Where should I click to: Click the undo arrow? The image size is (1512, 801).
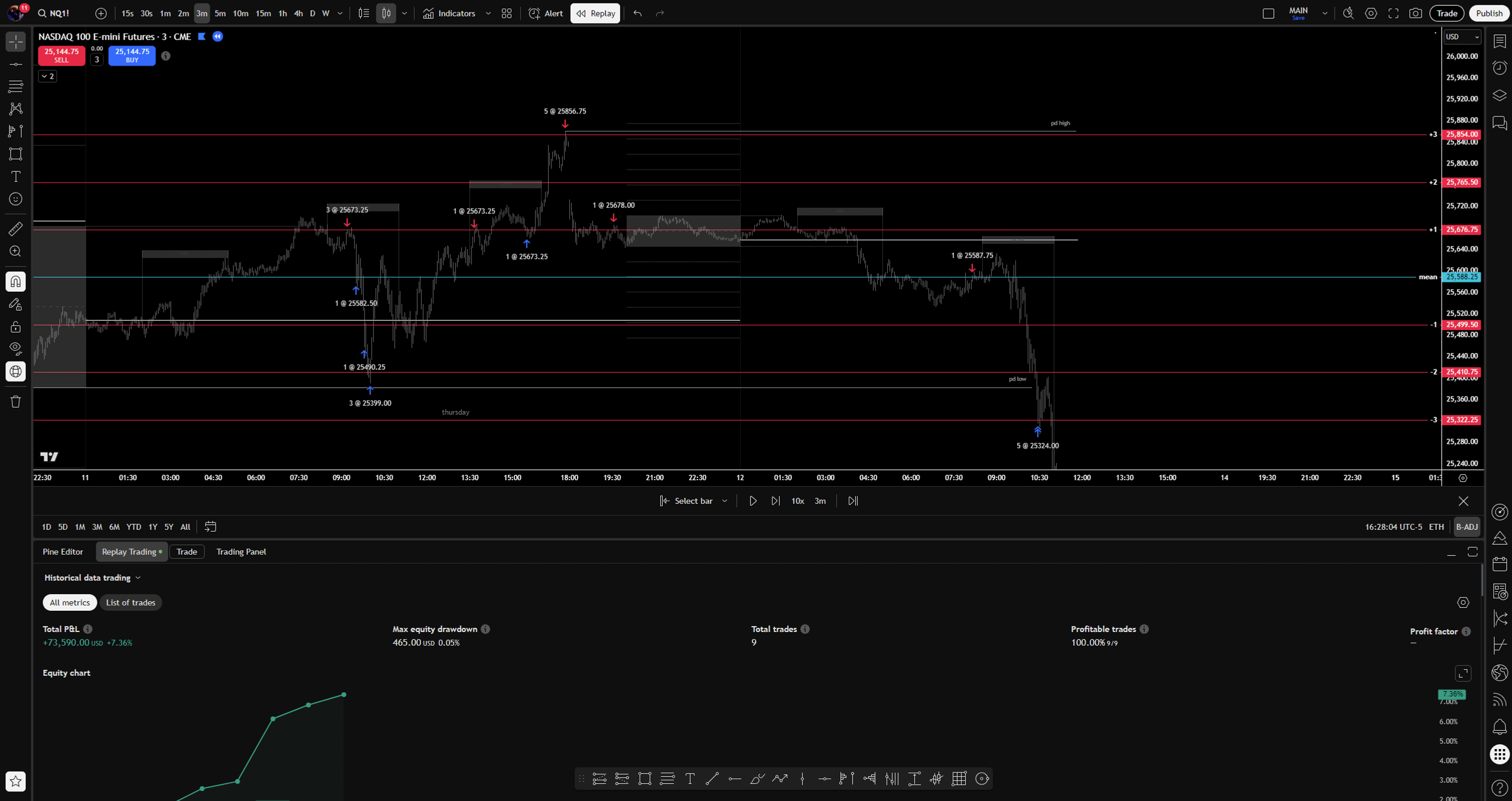pos(637,13)
